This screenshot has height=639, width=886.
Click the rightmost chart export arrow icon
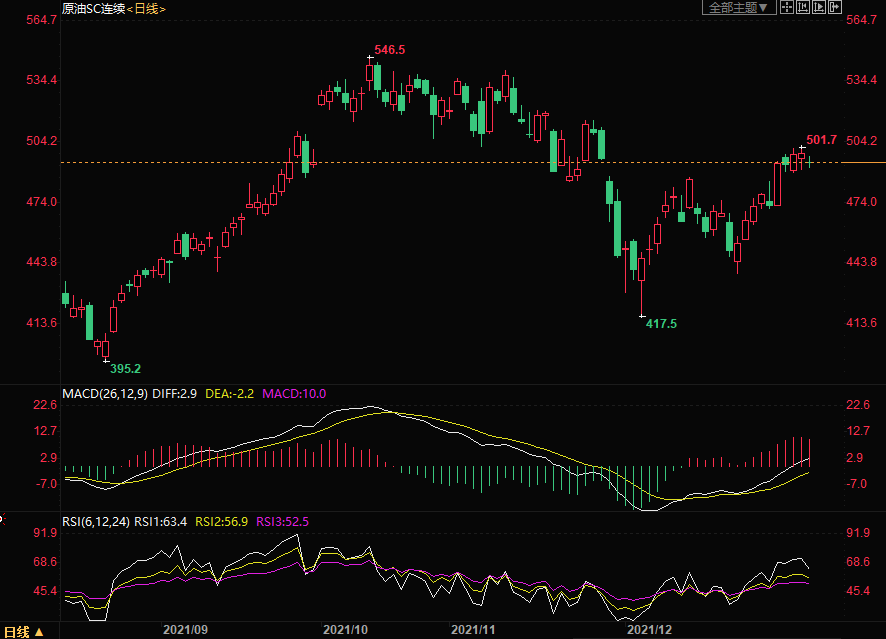tap(833, 8)
